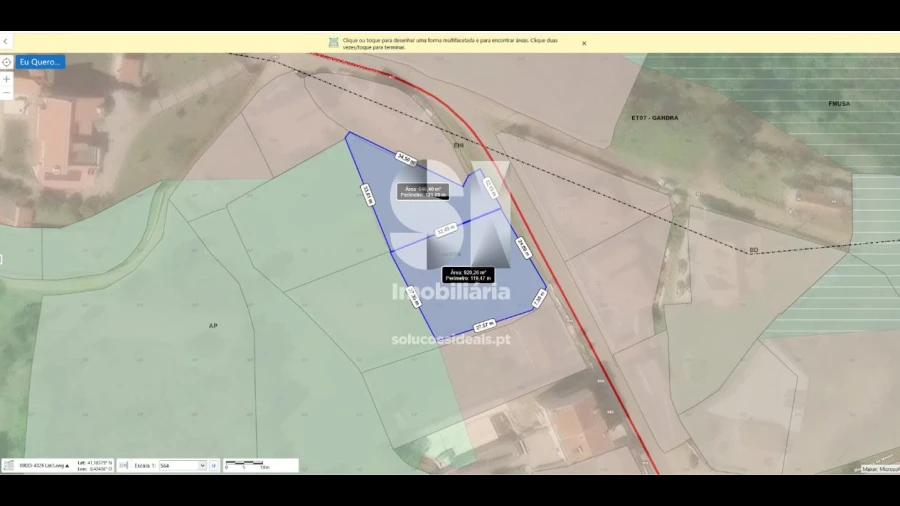Click the locate-me crosshair icon

point(7,62)
